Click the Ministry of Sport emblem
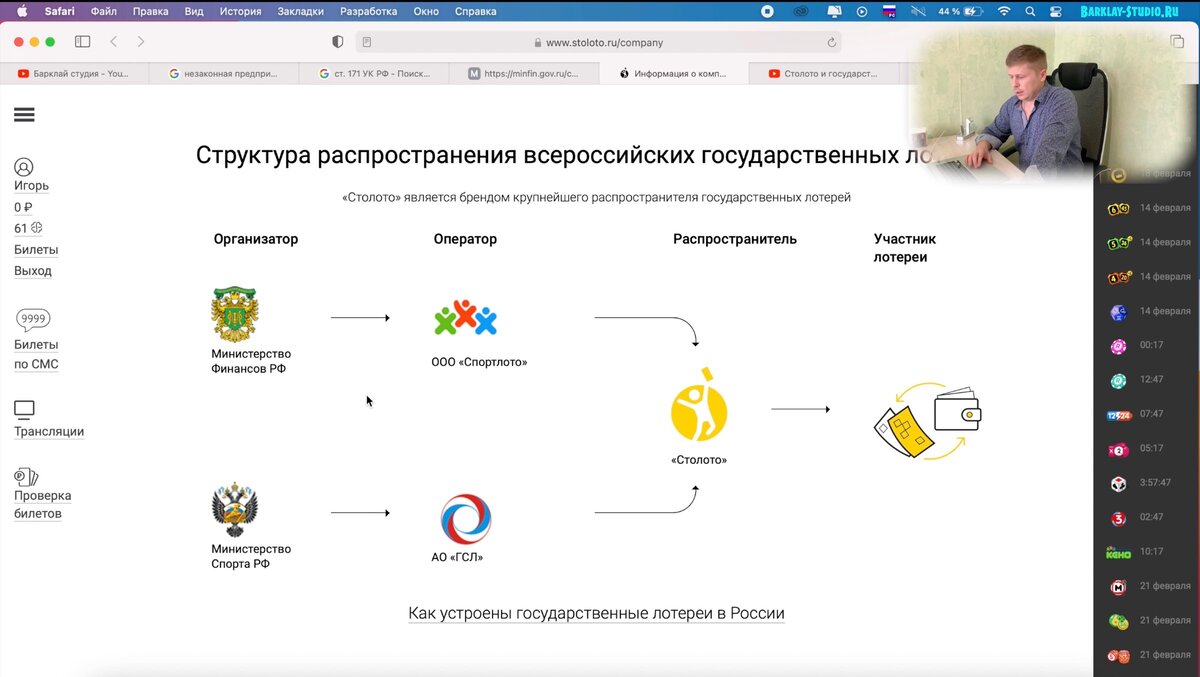 tap(235, 510)
